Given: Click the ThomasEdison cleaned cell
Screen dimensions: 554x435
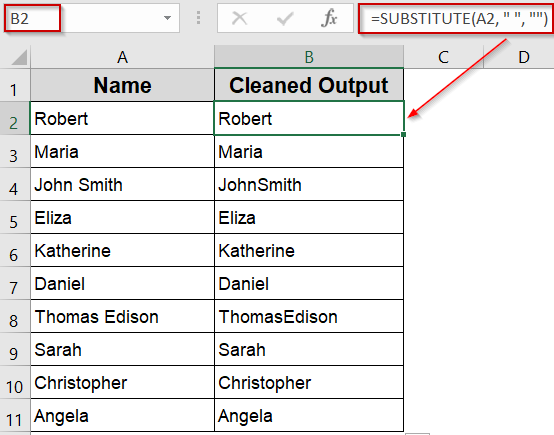Looking at the screenshot, I should pyautogui.click(x=309, y=316).
